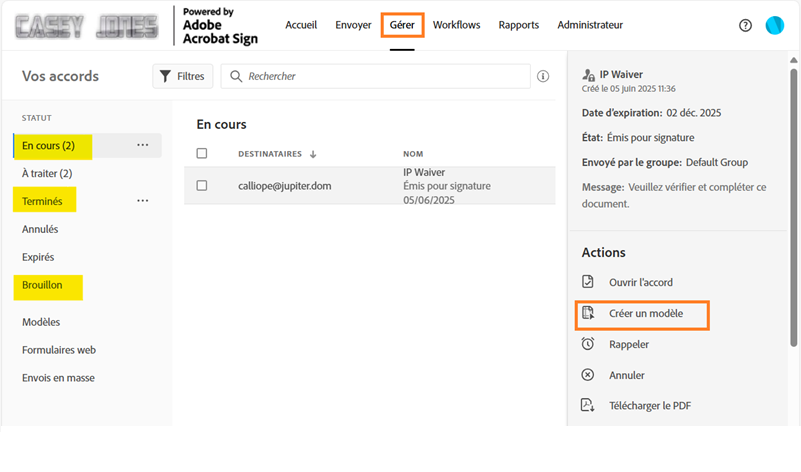Toggle the select-all checkbox in table header
Viewport: 801px width, 472px height.
(202, 154)
